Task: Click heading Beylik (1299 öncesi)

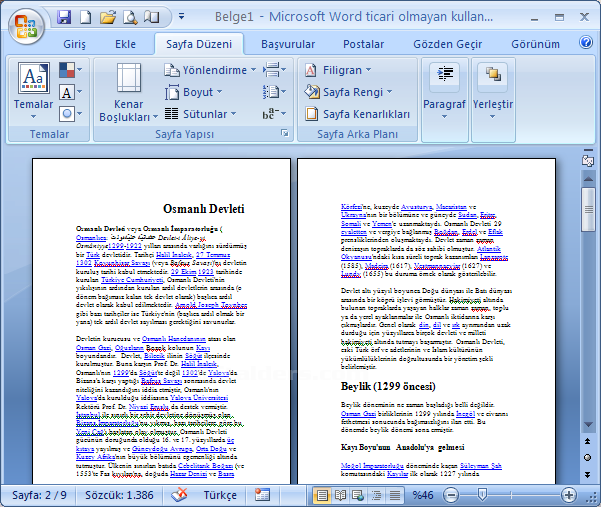Action: click(x=388, y=386)
